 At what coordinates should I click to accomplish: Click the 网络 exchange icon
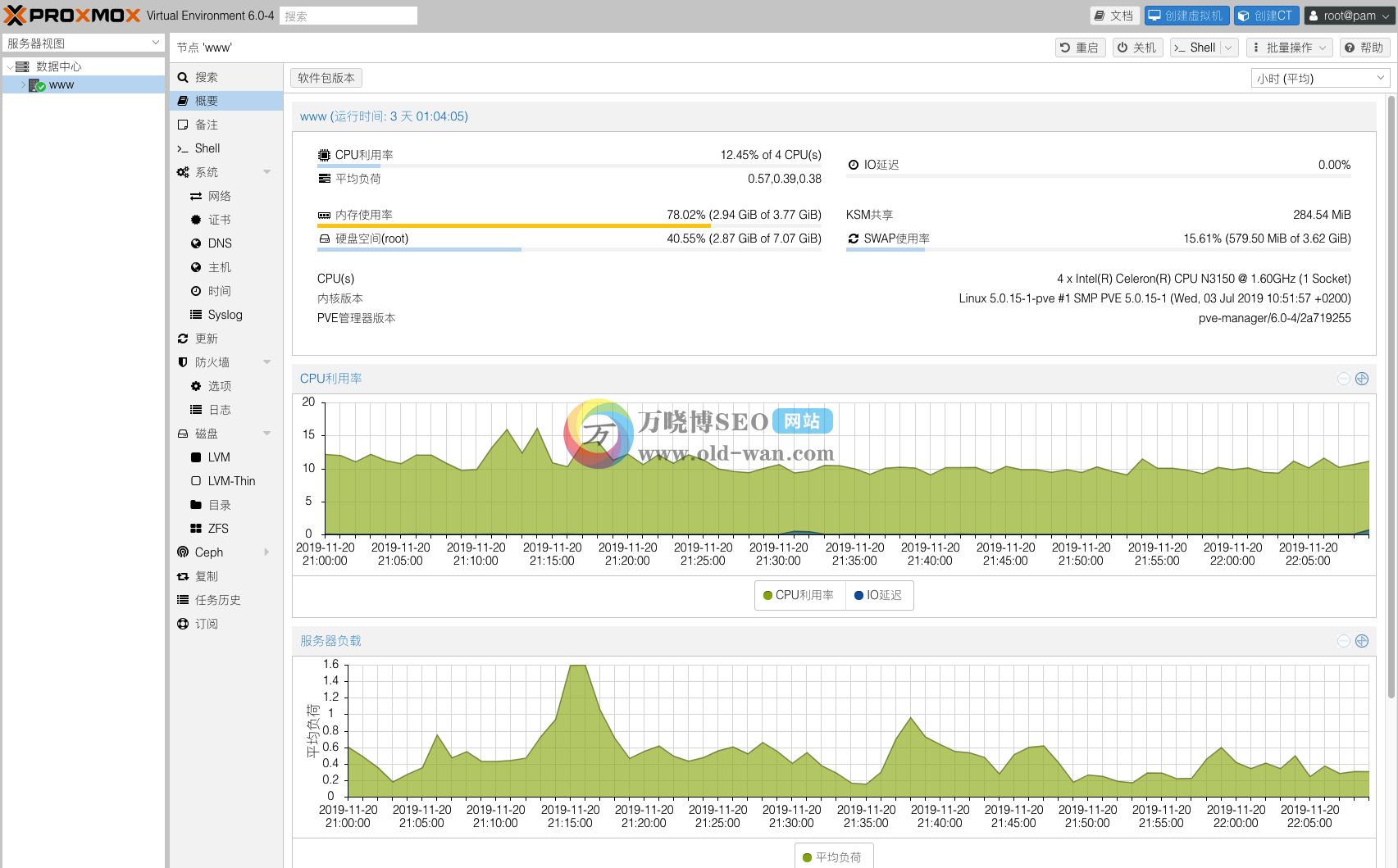click(196, 196)
